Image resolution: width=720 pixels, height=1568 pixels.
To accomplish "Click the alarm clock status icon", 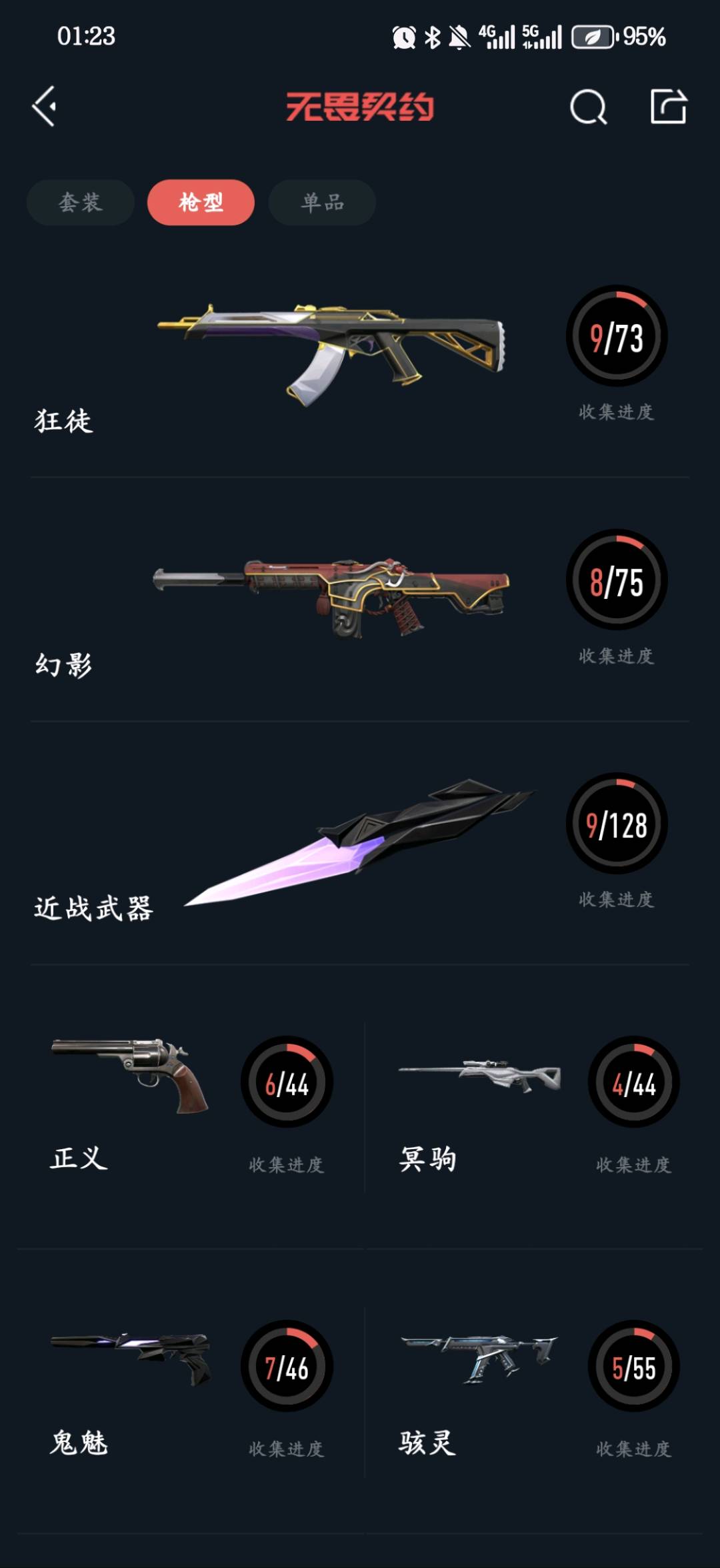I will 404,37.
